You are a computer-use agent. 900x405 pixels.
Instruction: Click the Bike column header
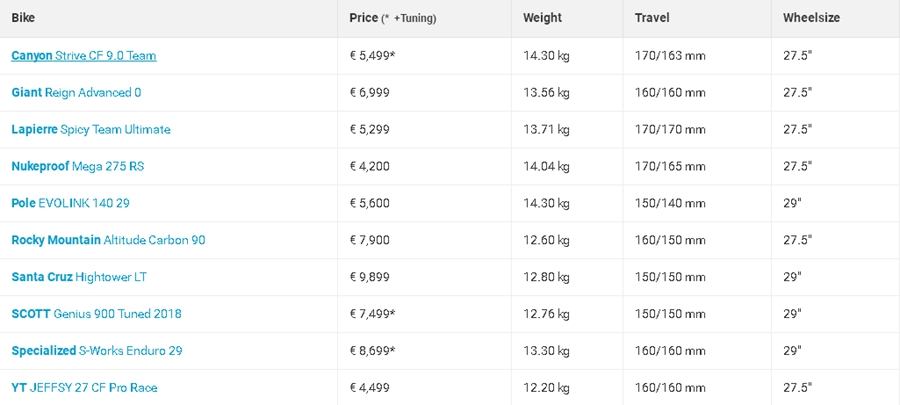point(23,18)
